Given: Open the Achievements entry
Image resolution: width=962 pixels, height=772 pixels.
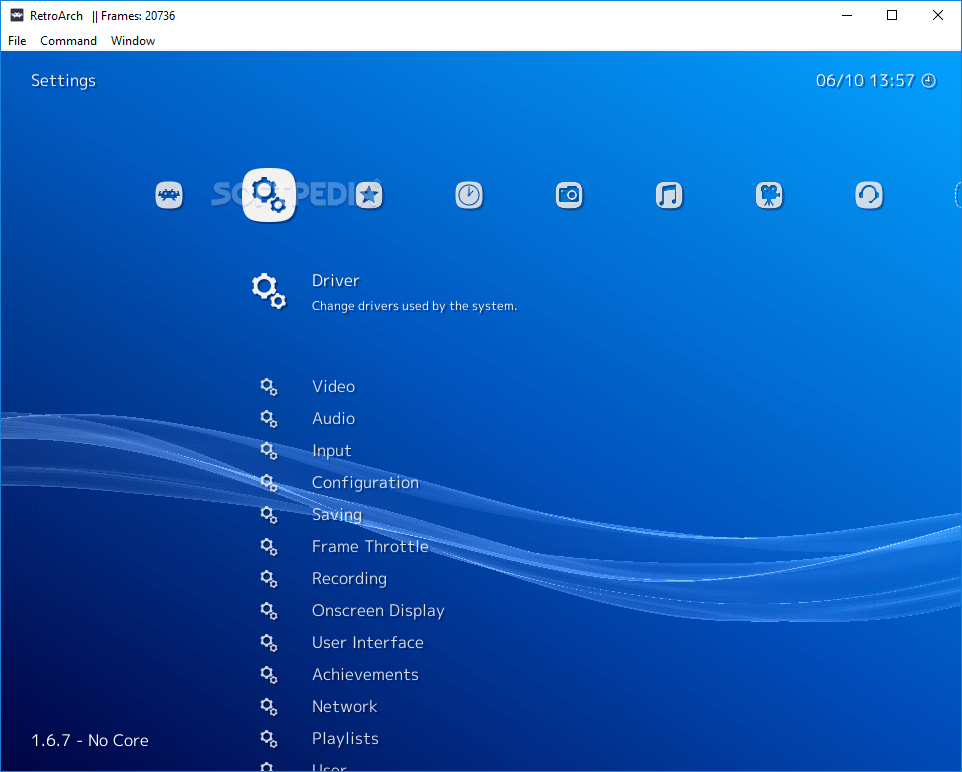Looking at the screenshot, I should (365, 674).
